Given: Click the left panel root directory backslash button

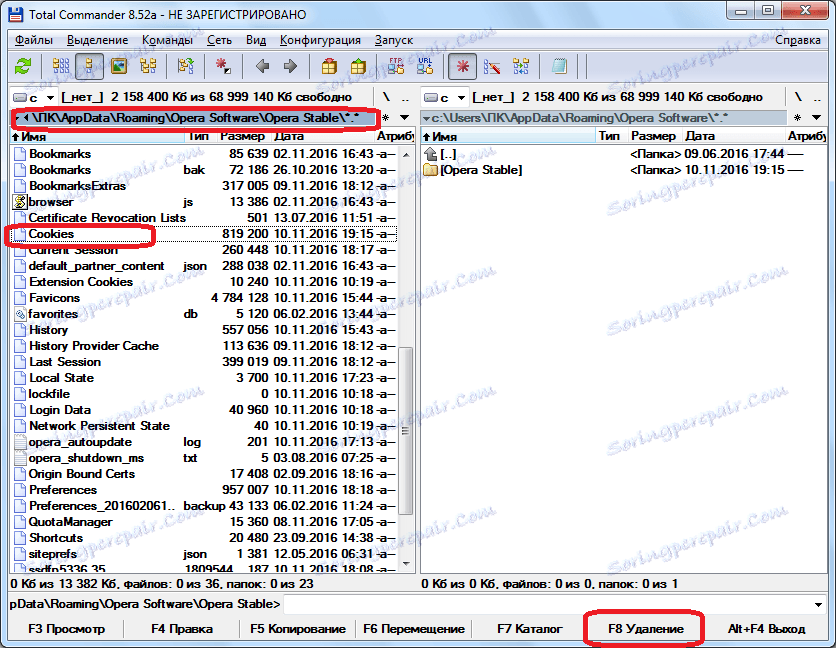Looking at the screenshot, I should [x=386, y=97].
